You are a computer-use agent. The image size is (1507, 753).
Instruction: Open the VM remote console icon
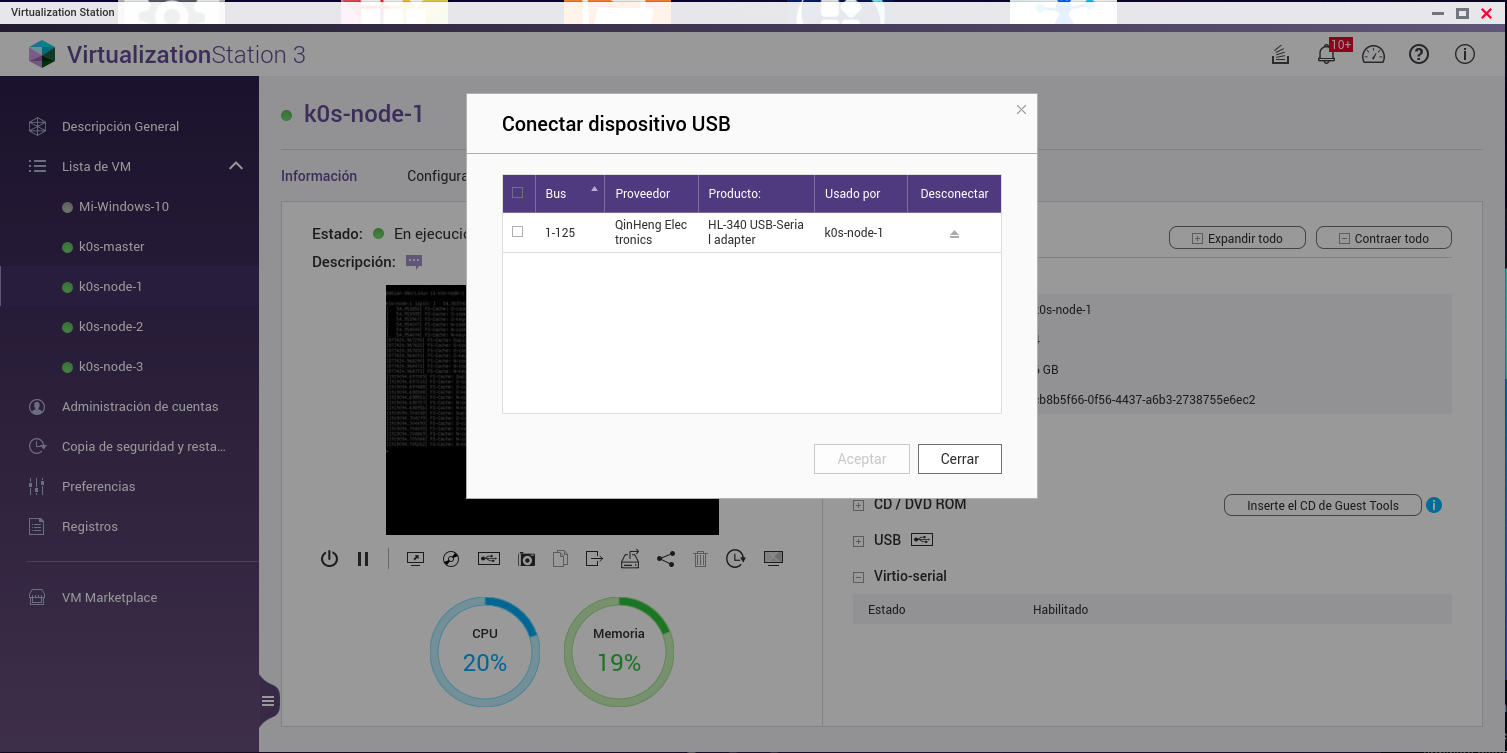click(x=416, y=559)
